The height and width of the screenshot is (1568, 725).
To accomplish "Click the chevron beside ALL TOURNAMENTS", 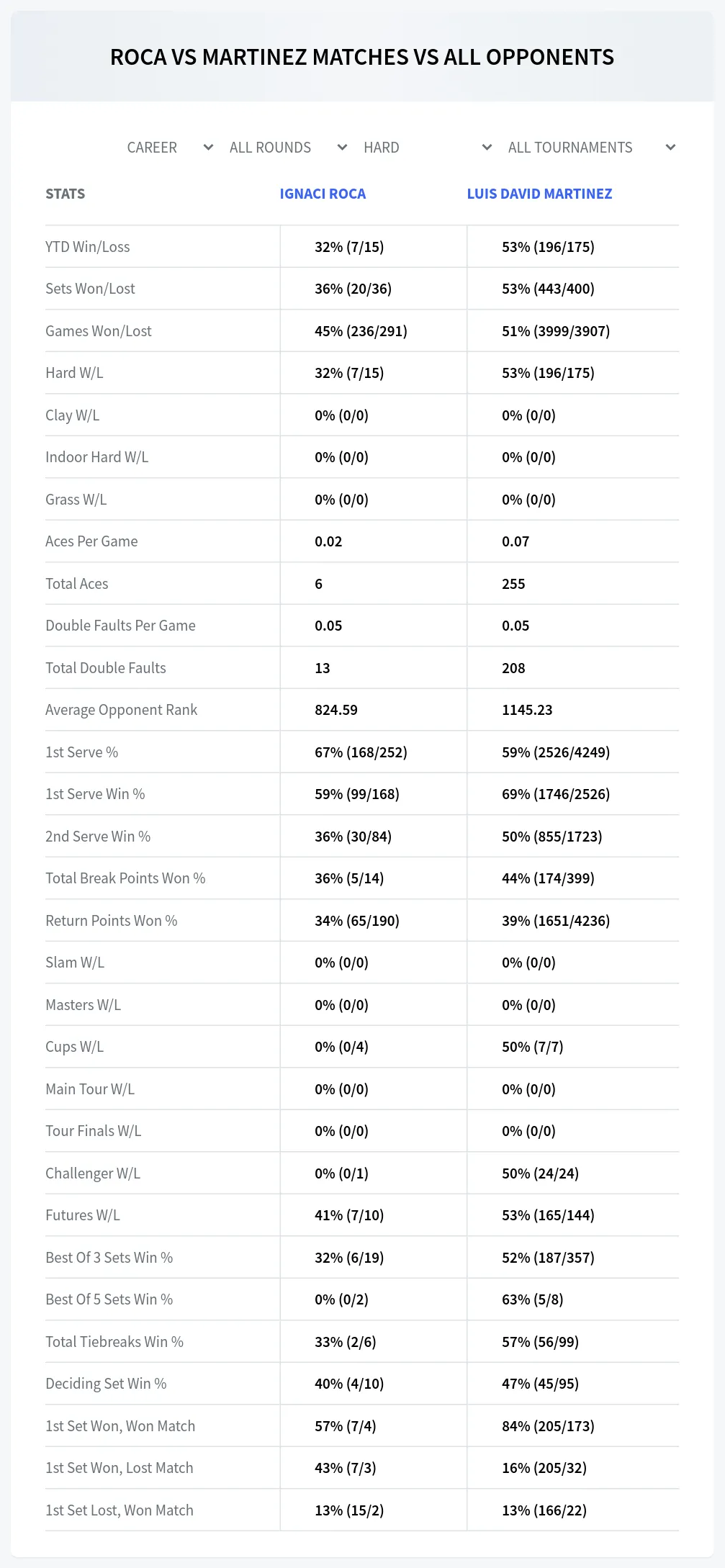I will coord(670,148).
